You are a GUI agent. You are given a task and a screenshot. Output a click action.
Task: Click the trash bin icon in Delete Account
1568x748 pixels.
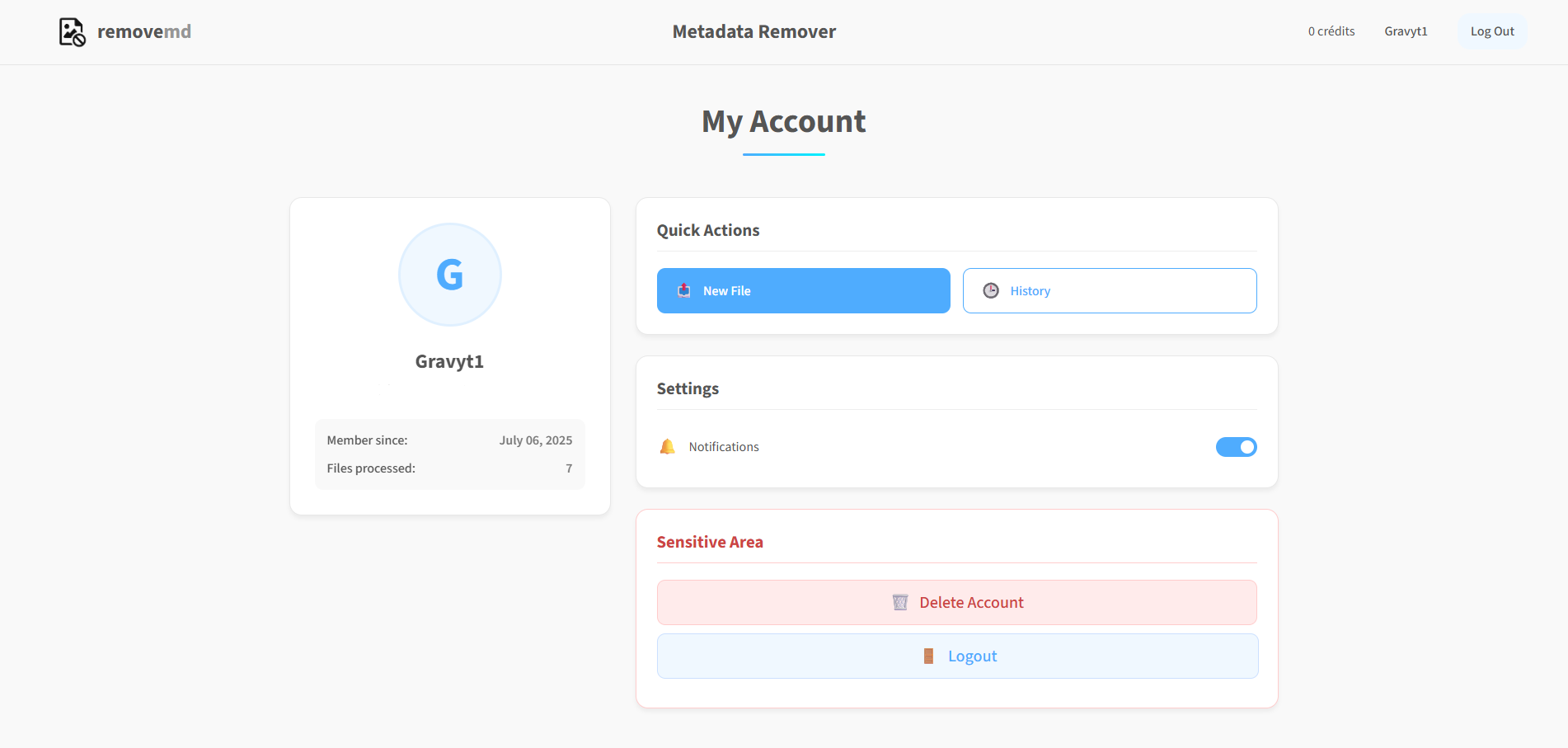[900, 602]
